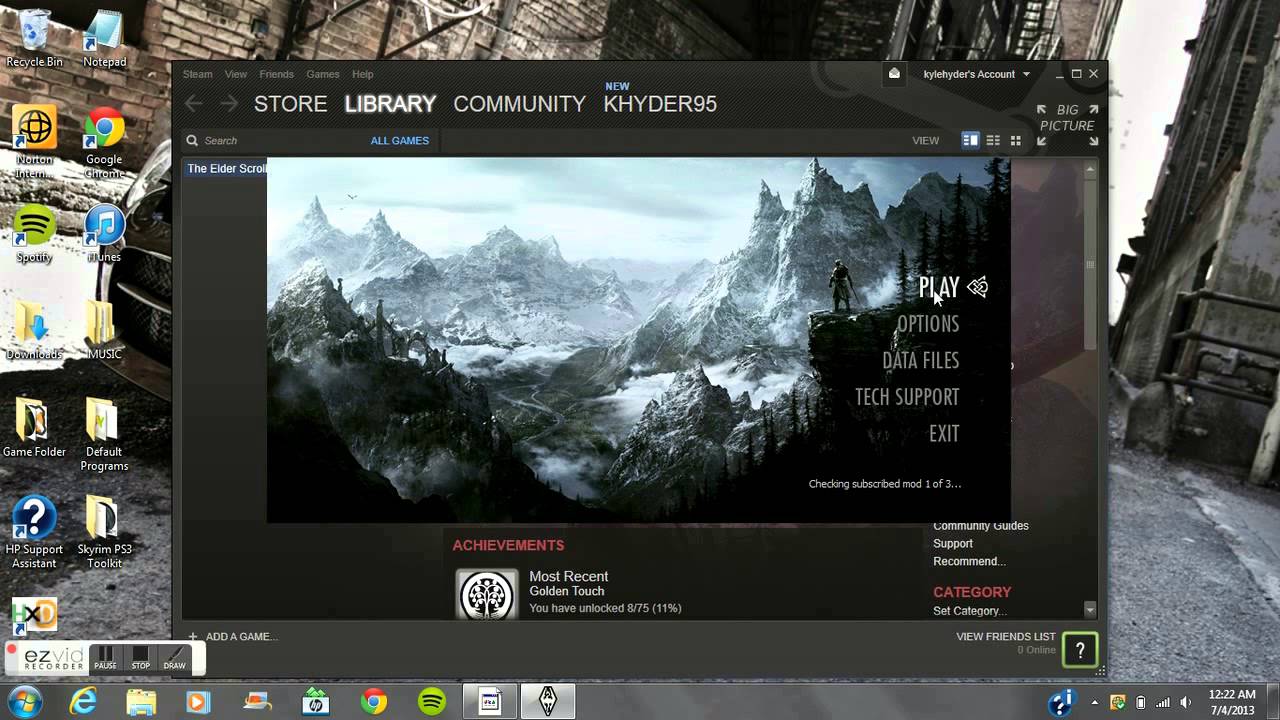Image resolution: width=1280 pixels, height=720 pixels.
Task: Click the Golden Touch achievement icon
Action: pos(487,595)
